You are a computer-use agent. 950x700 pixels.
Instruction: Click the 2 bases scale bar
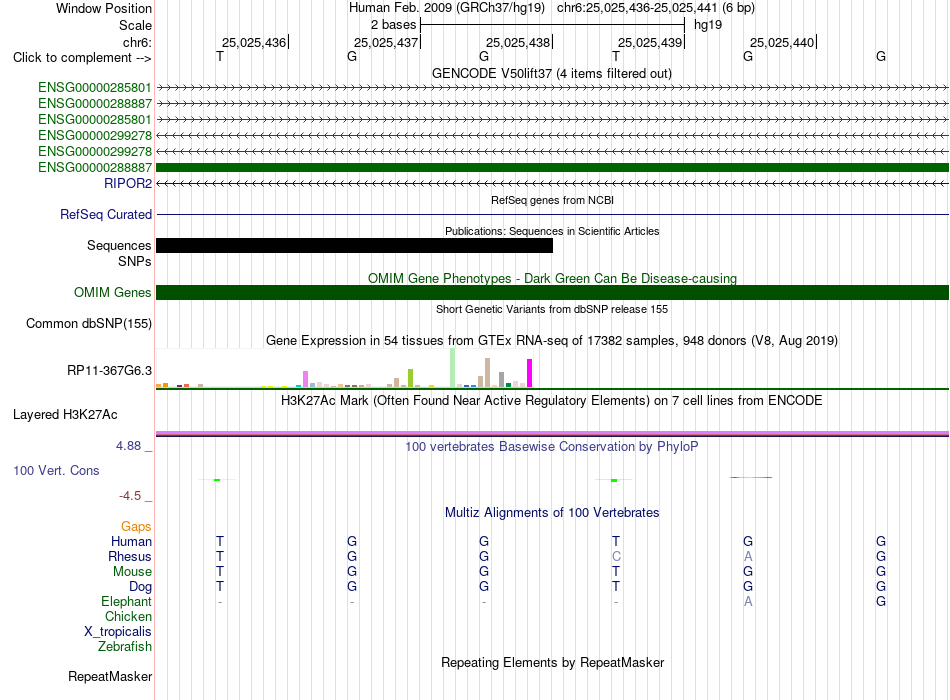pyautogui.click(x=552, y=25)
